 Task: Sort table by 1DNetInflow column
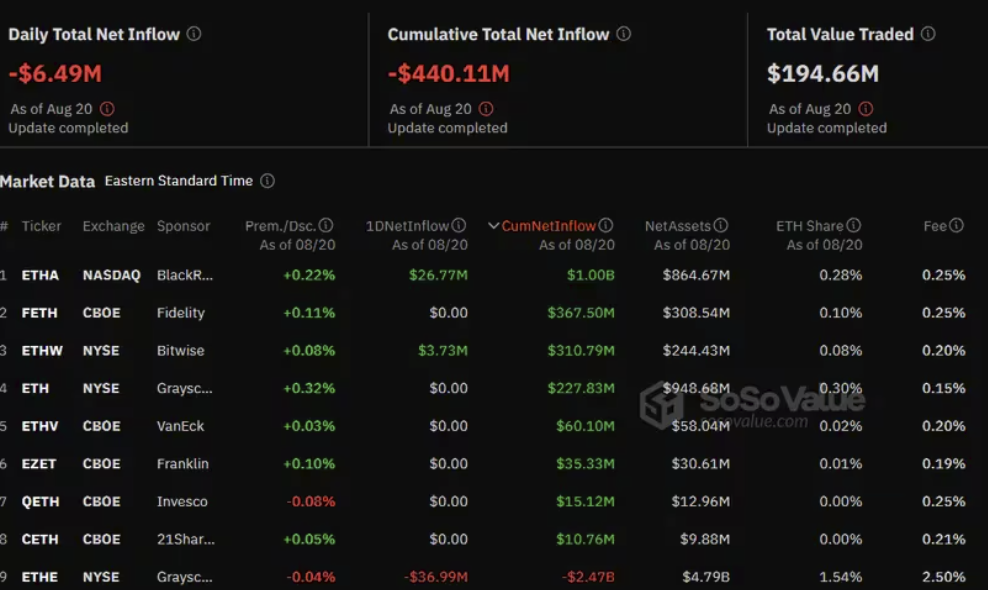[407, 226]
